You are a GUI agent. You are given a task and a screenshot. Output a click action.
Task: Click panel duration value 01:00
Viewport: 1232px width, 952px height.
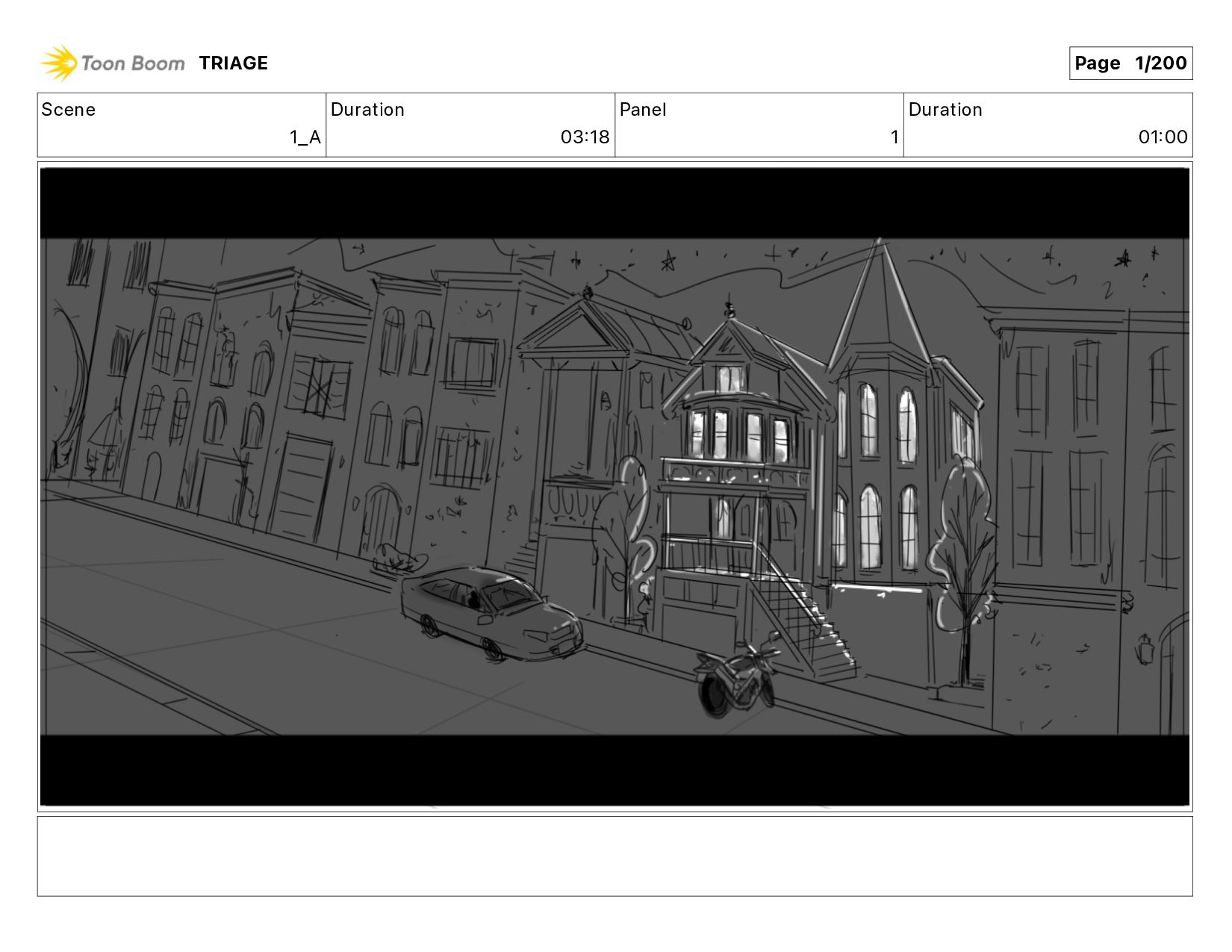[x=1163, y=137]
